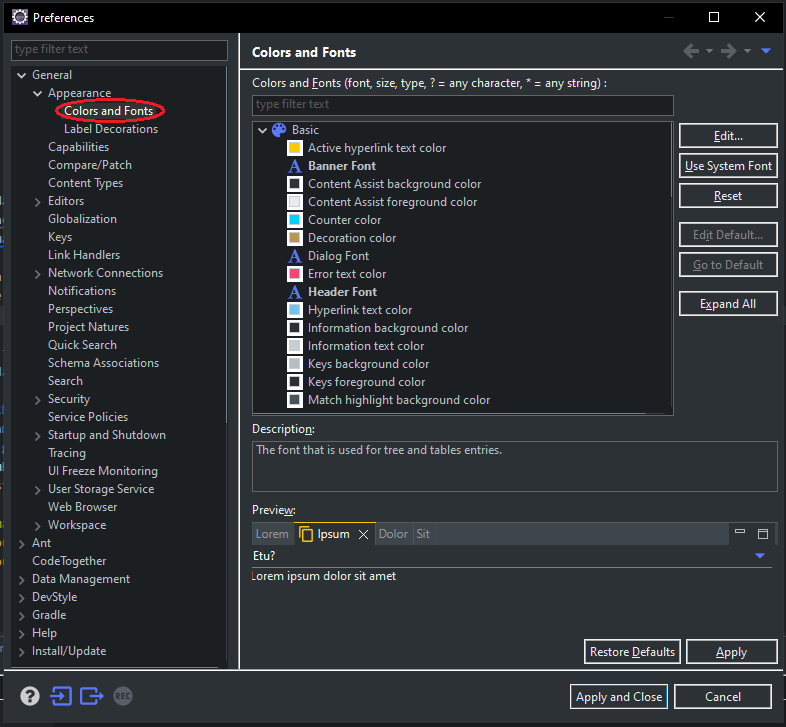Close the Ipsum preview tab
The image size is (786, 727).
[364, 534]
